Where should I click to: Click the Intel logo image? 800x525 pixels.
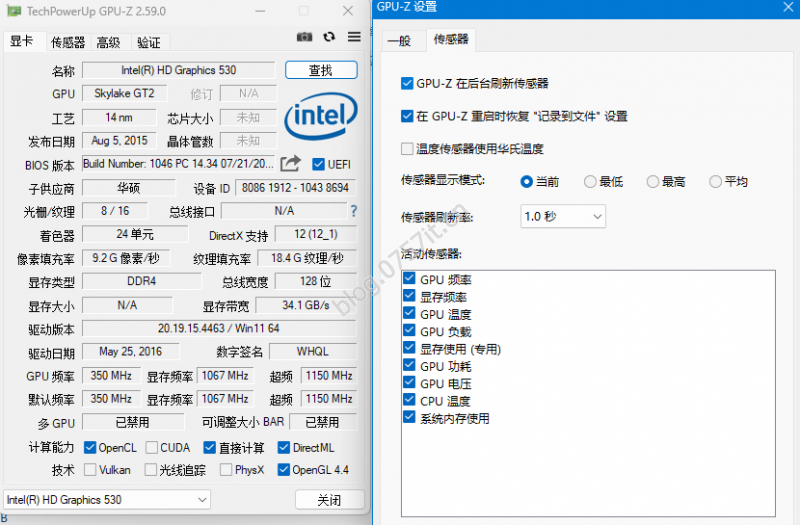coord(321,116)
